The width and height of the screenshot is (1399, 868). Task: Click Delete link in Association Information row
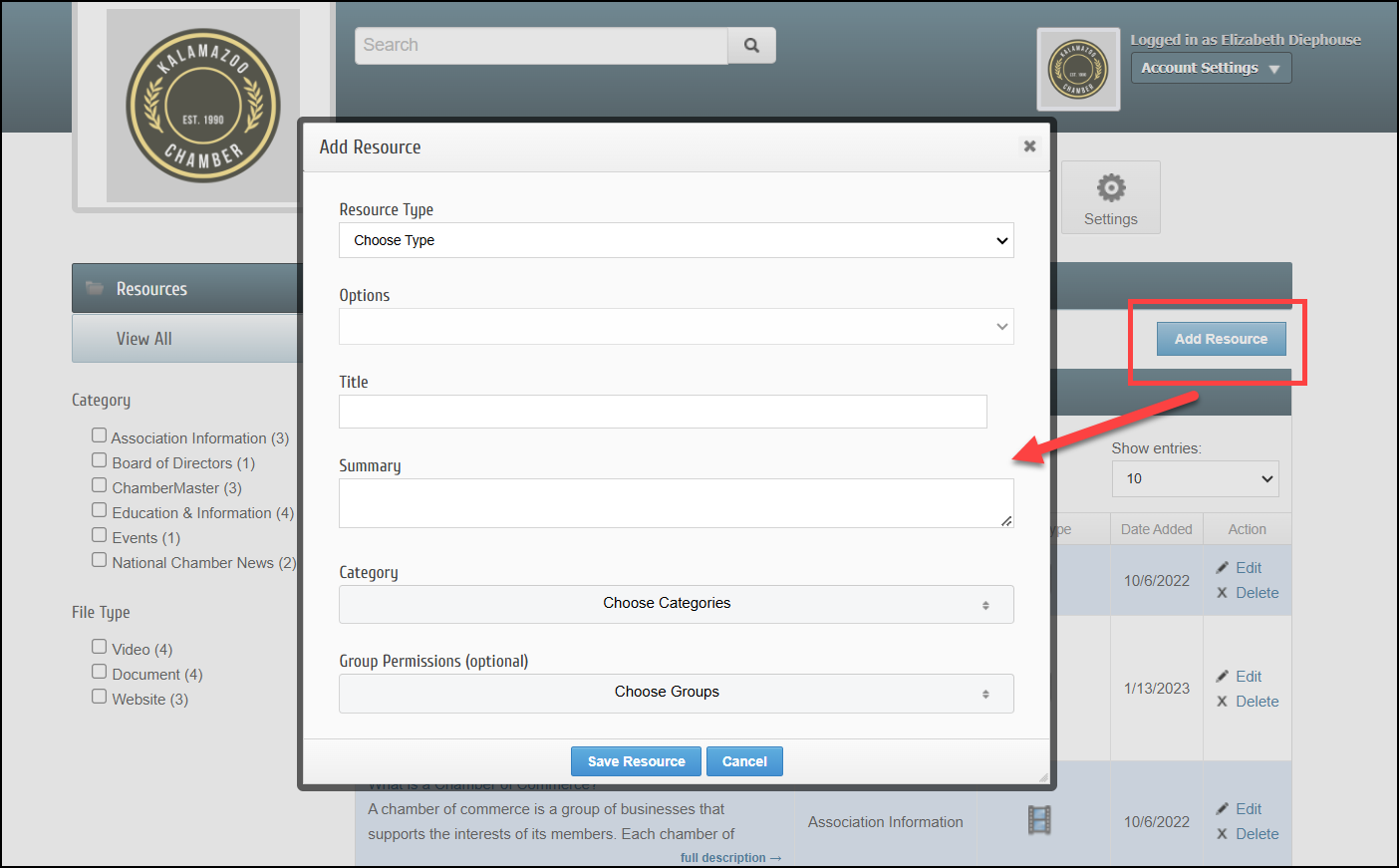click(1258, 834)
